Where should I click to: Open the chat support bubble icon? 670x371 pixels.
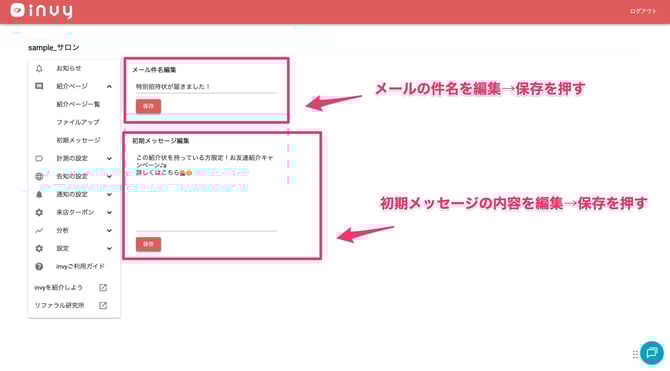(x=652, y=353)
